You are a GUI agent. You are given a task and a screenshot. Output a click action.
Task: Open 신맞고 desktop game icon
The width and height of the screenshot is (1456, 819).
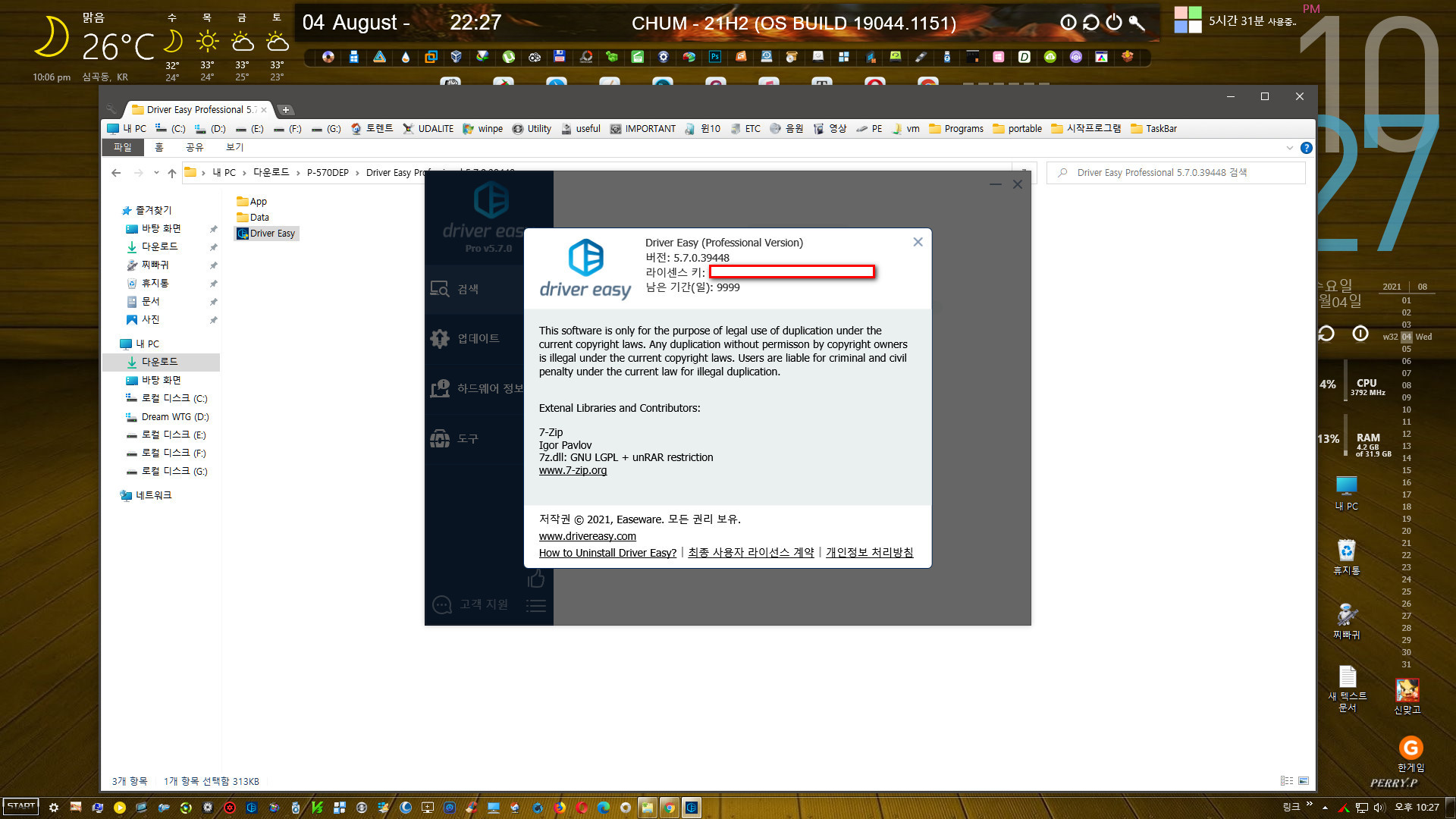tap(1407, 697)
